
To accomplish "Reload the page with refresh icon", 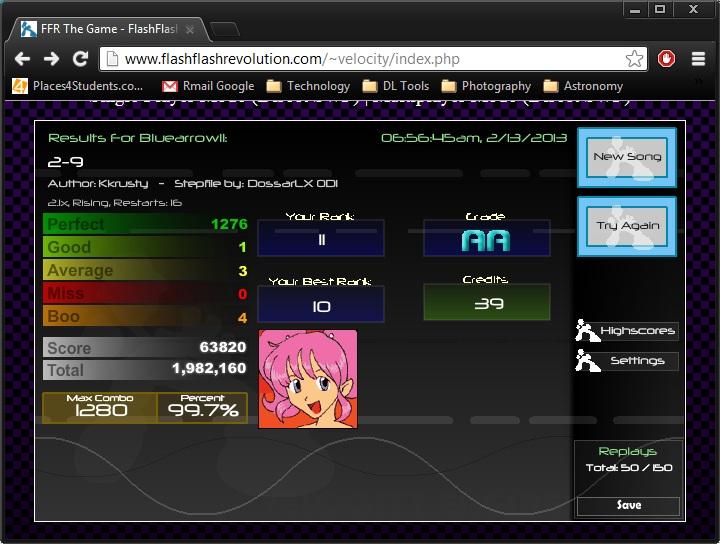I will pyautogui.click(x=80, y=59).
